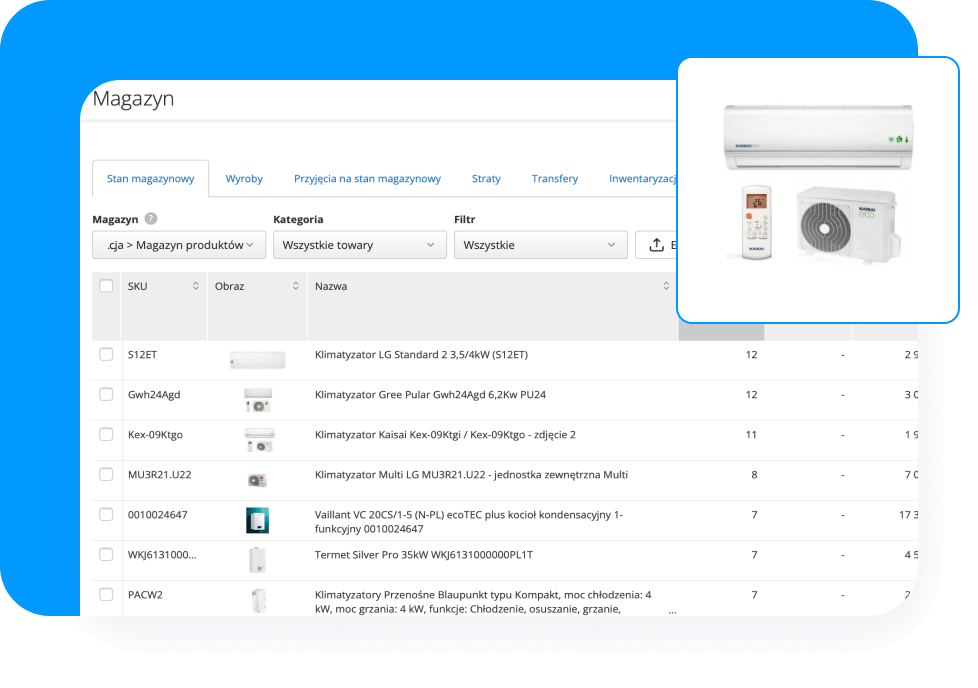The image size is (978, 688).
Task: Open the Magazyn produktów warehouse dropdown
Action: click(178, 244)
